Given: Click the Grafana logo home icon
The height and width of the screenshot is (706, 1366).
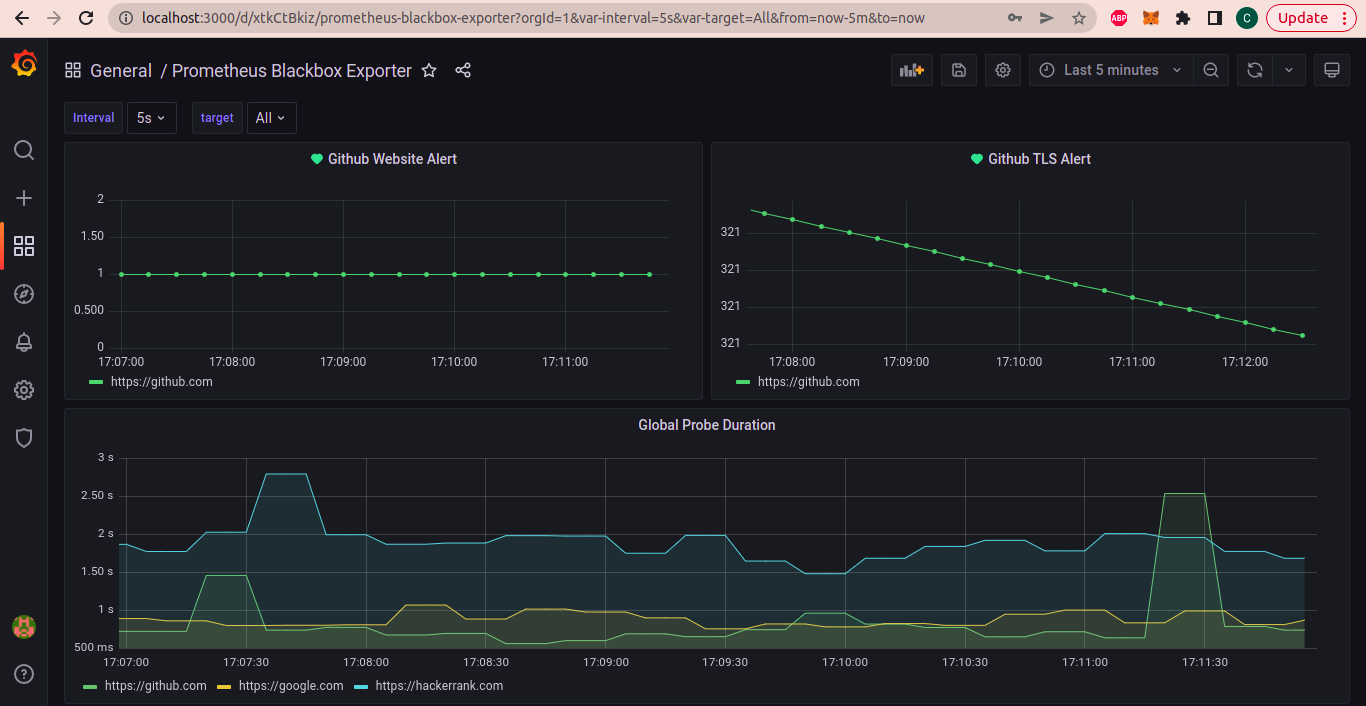Looking at the screenshot, I should (24, 64).
